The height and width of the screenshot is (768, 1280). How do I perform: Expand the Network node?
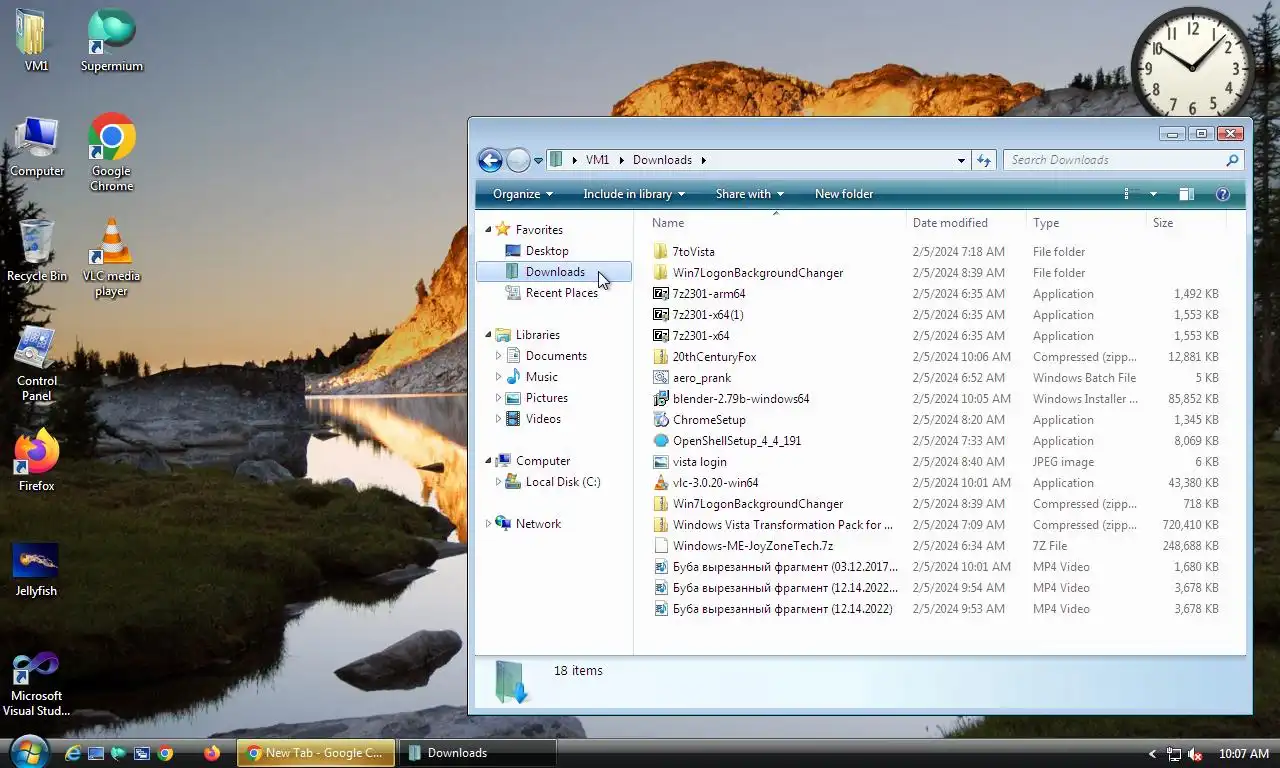coord(489,524)
